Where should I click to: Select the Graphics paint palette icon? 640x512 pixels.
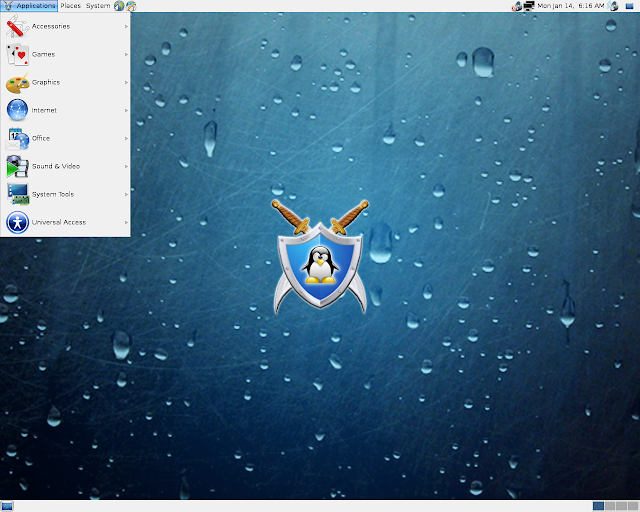(17, 82)
